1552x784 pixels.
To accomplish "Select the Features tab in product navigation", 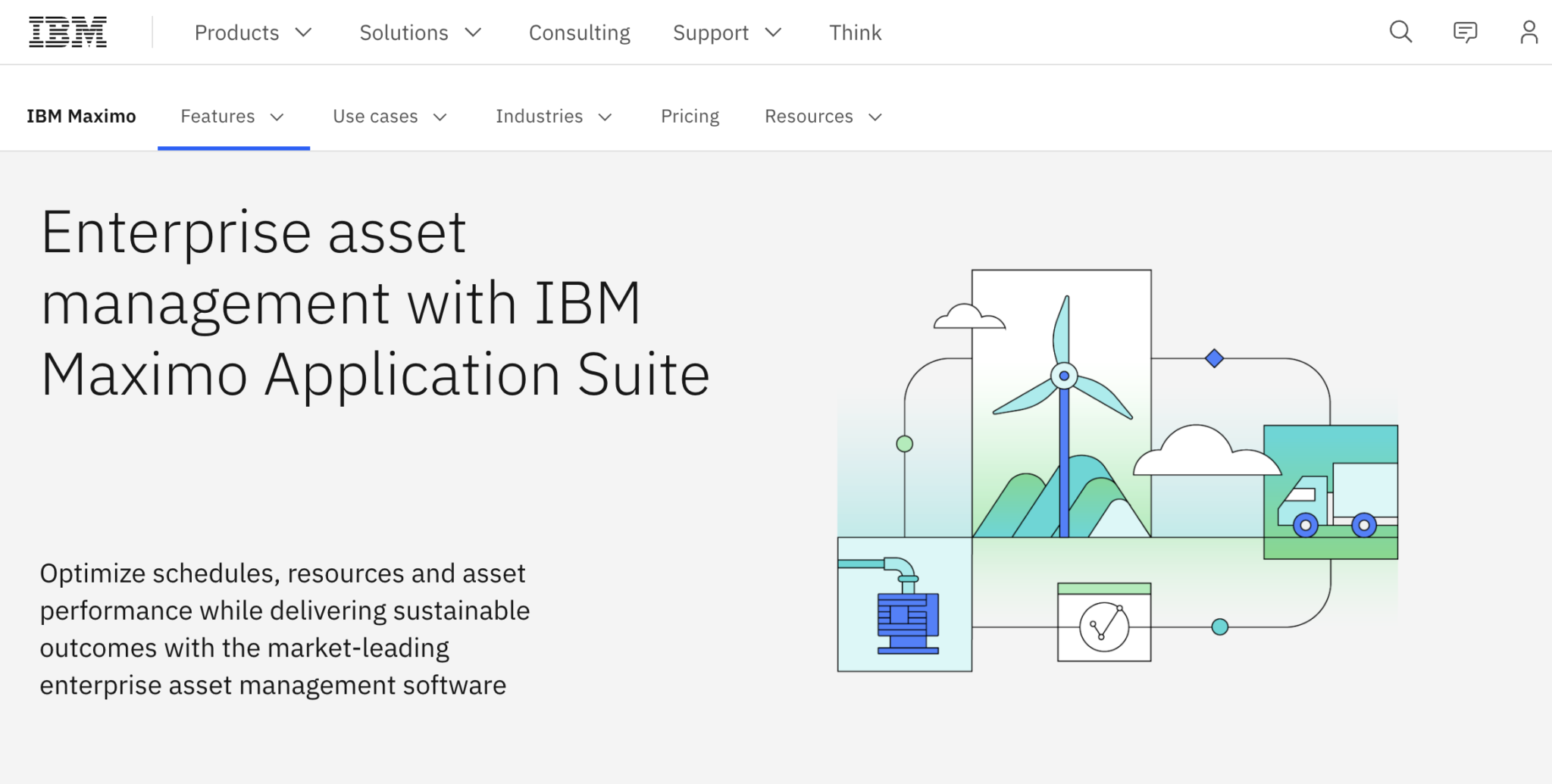I will [218, 116].
